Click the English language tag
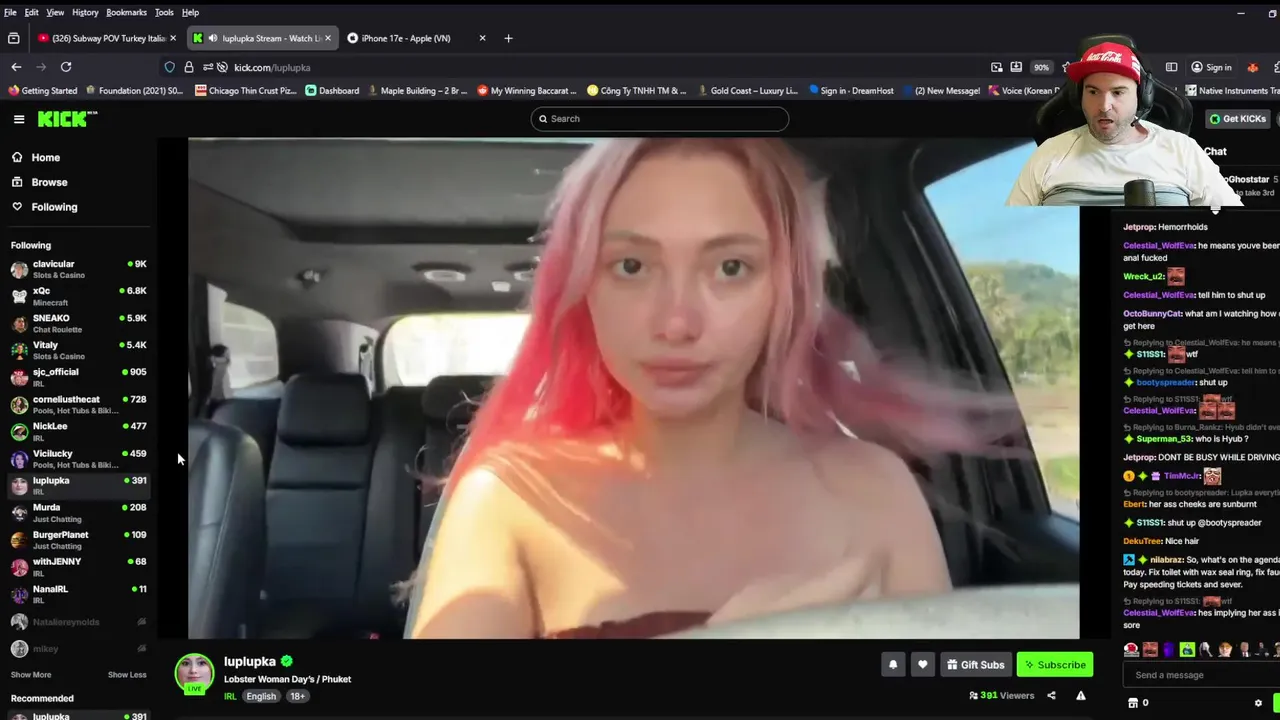The width and height of the screenshot is (1280, 720). [261, 696]
